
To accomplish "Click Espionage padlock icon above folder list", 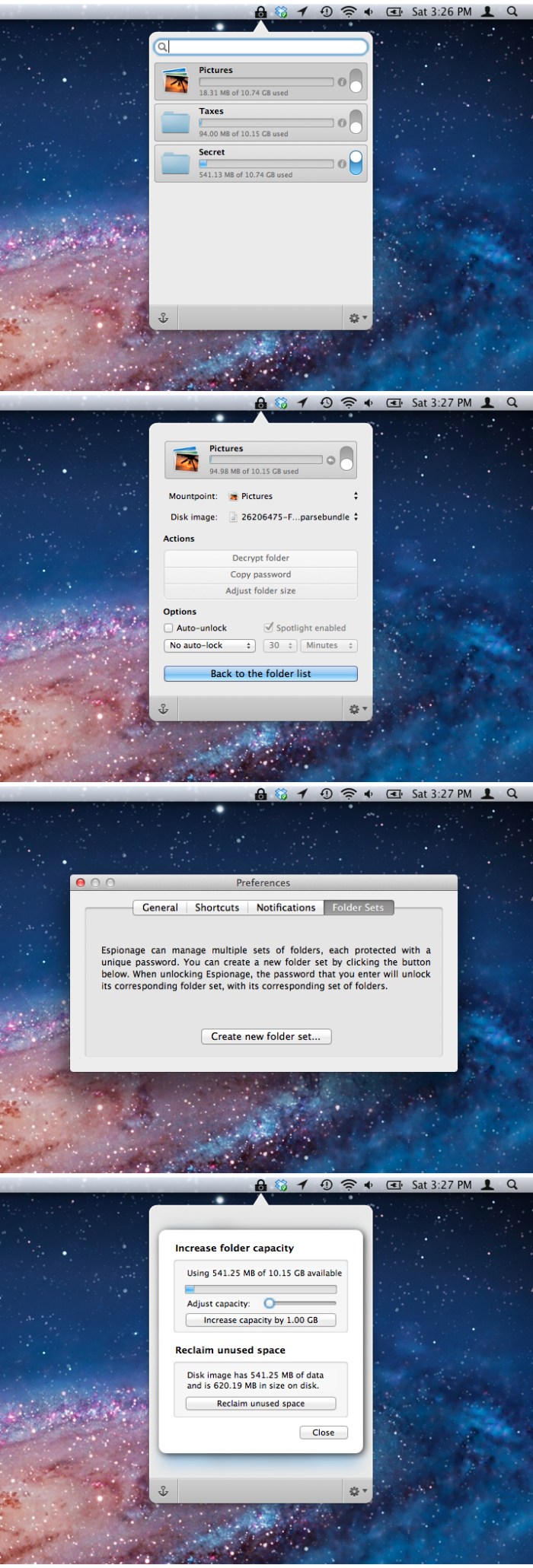I will (x=260, y=11).
